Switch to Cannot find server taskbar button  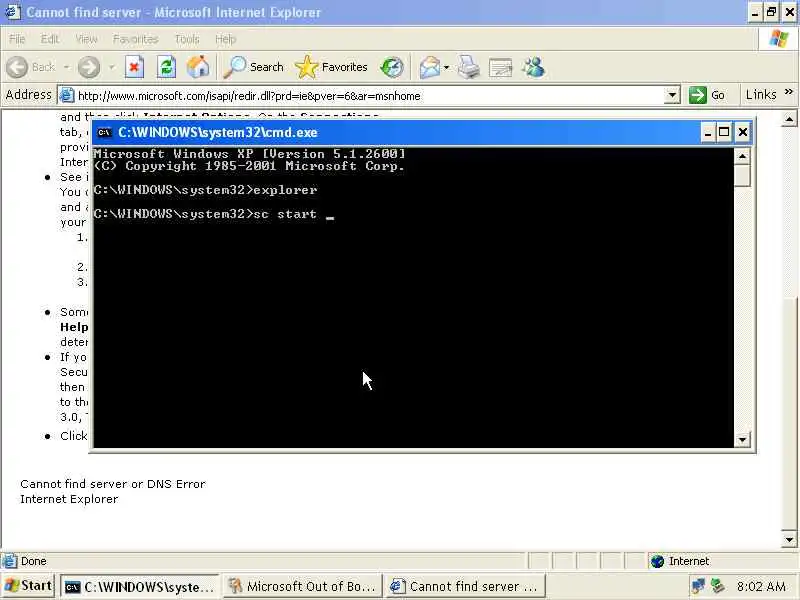[465, 587]
